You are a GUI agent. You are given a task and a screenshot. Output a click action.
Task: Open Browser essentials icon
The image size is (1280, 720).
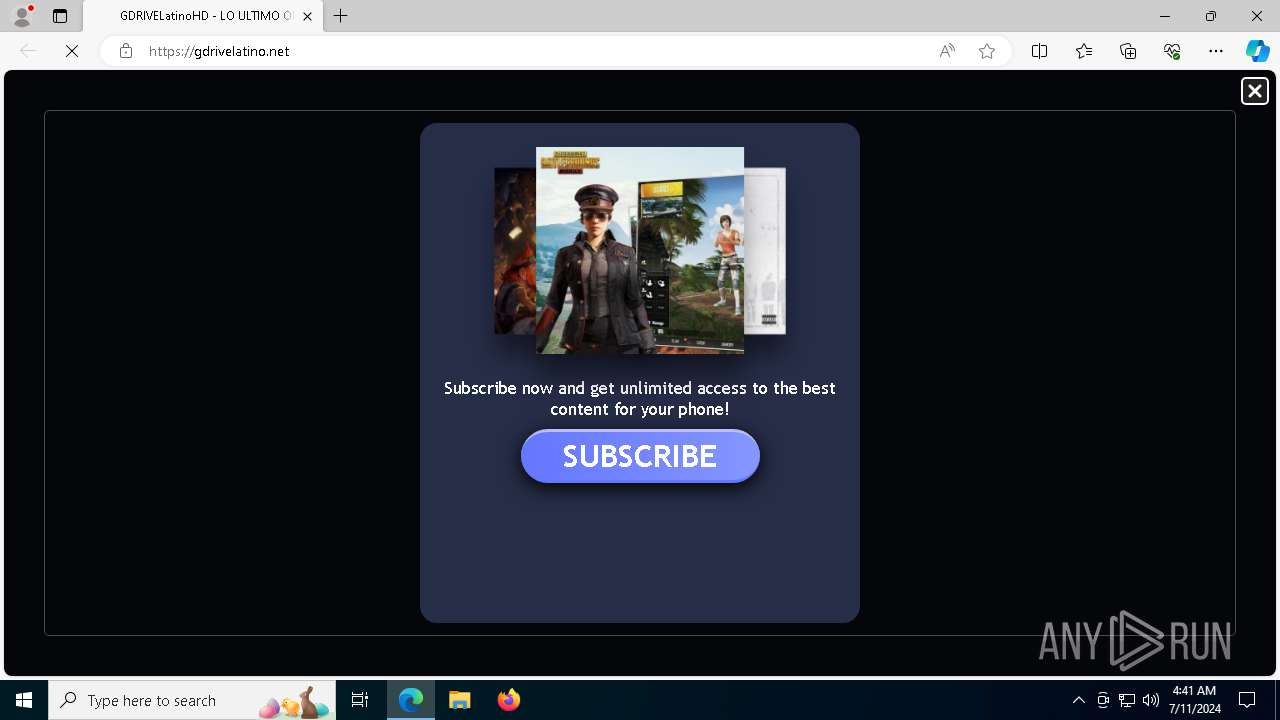click(1172, 51)
